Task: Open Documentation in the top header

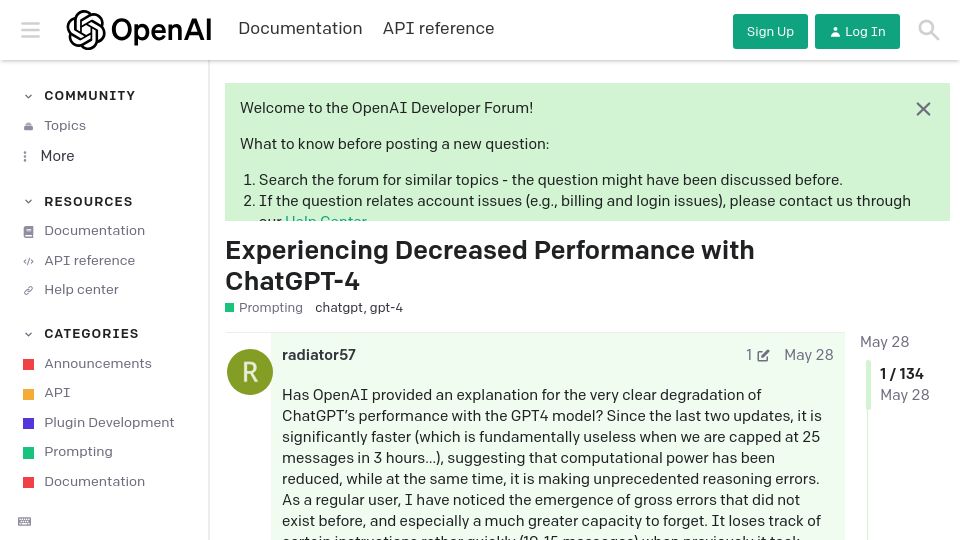Action: tap(300, 28)
